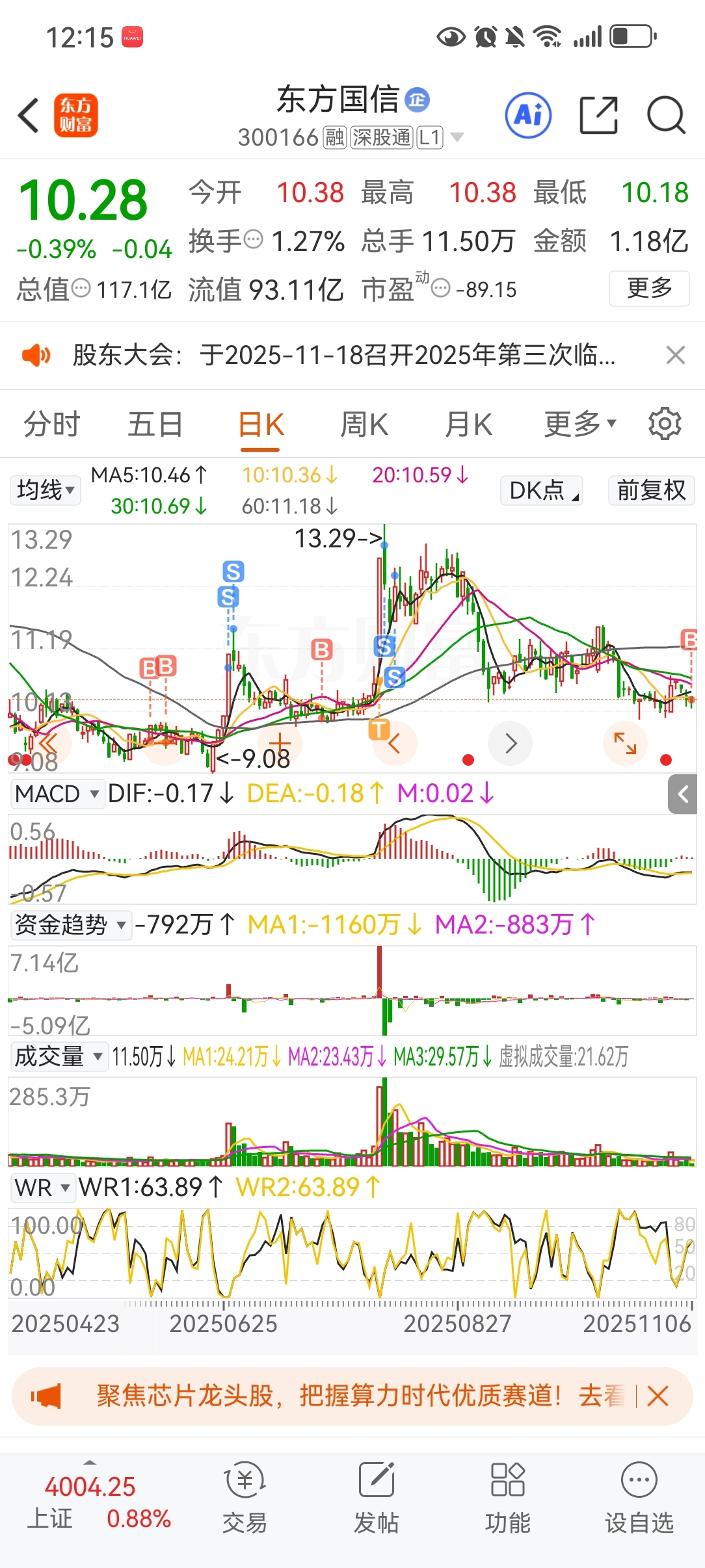
Task: Close the chip stock promo banner
Action: [658, 1396]
